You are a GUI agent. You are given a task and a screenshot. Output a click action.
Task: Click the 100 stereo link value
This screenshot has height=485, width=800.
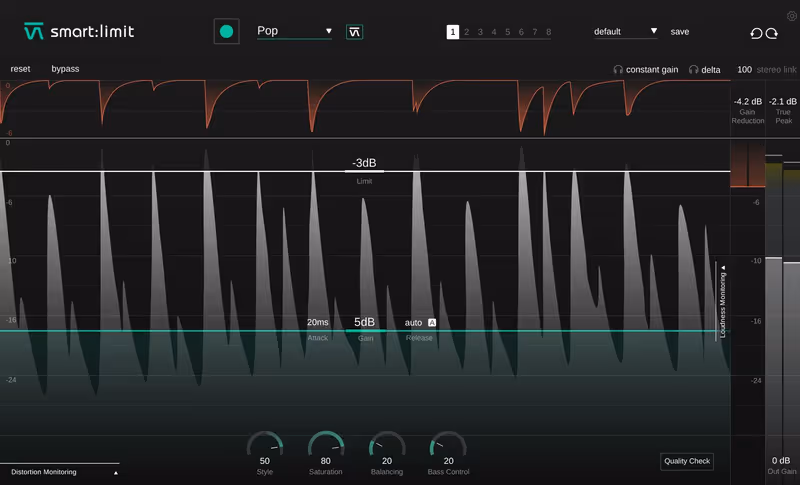[x=744, y=69]
